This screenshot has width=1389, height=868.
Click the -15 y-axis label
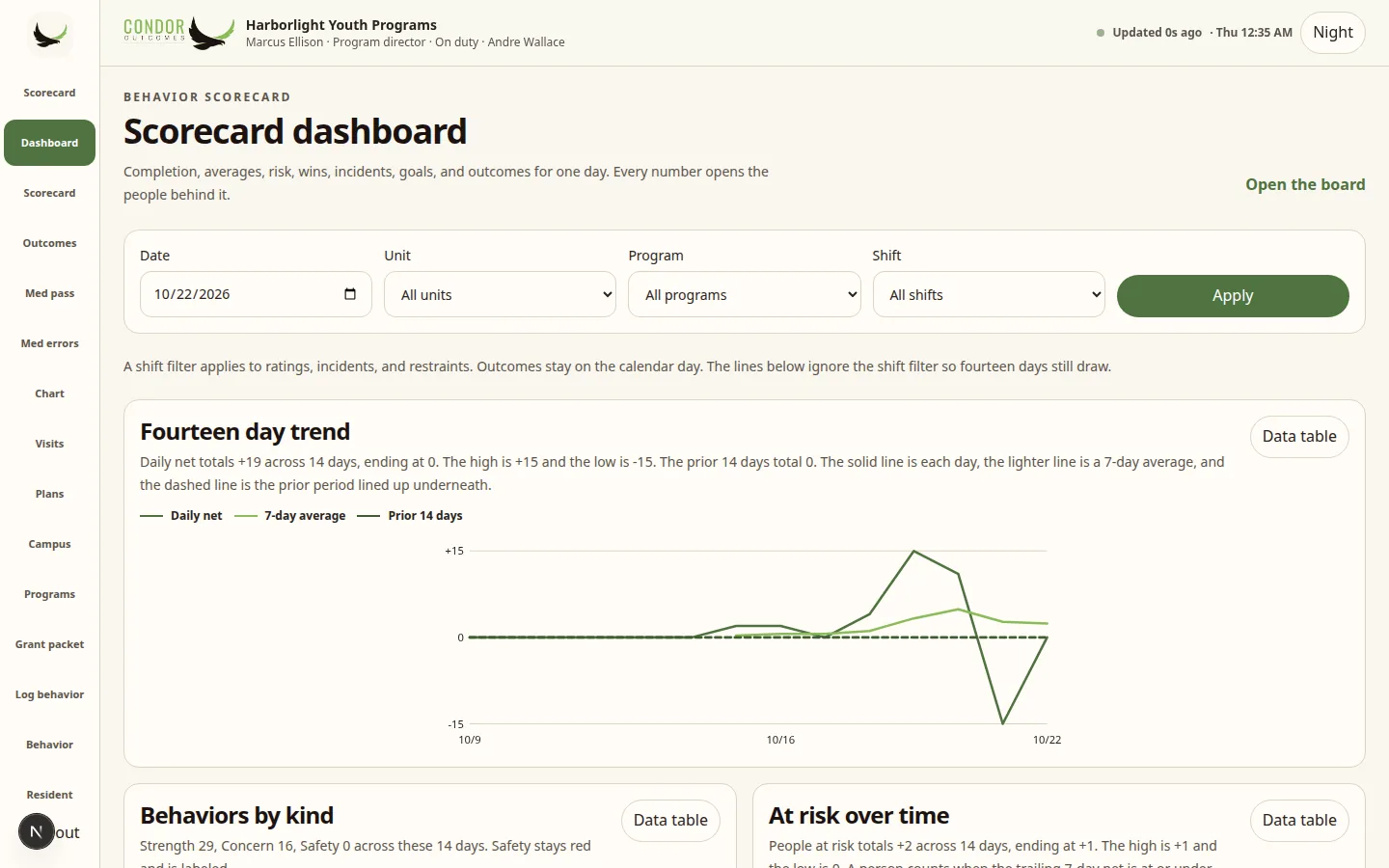pos(455,724)
